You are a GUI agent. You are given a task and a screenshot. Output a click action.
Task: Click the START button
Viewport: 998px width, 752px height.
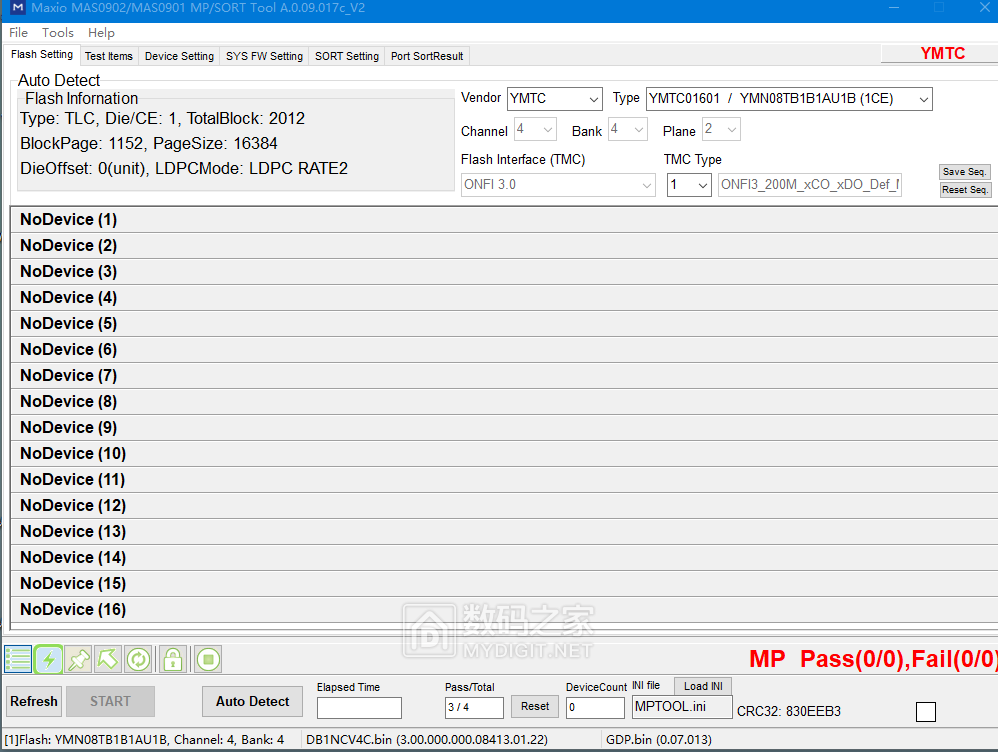pos(110,701)
